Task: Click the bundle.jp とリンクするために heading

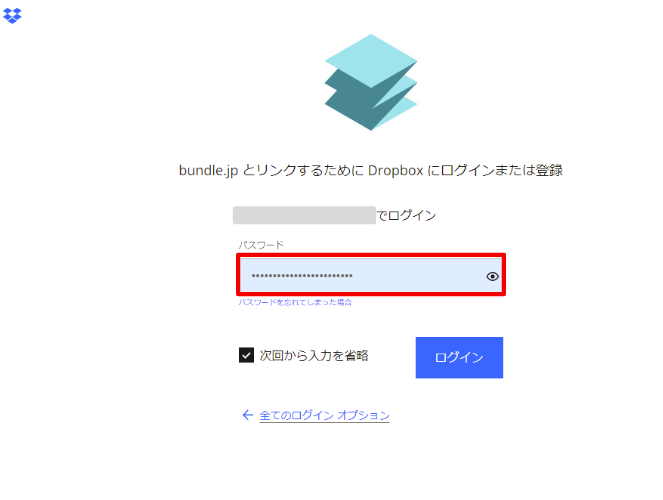Action: (x=371, y=170)
